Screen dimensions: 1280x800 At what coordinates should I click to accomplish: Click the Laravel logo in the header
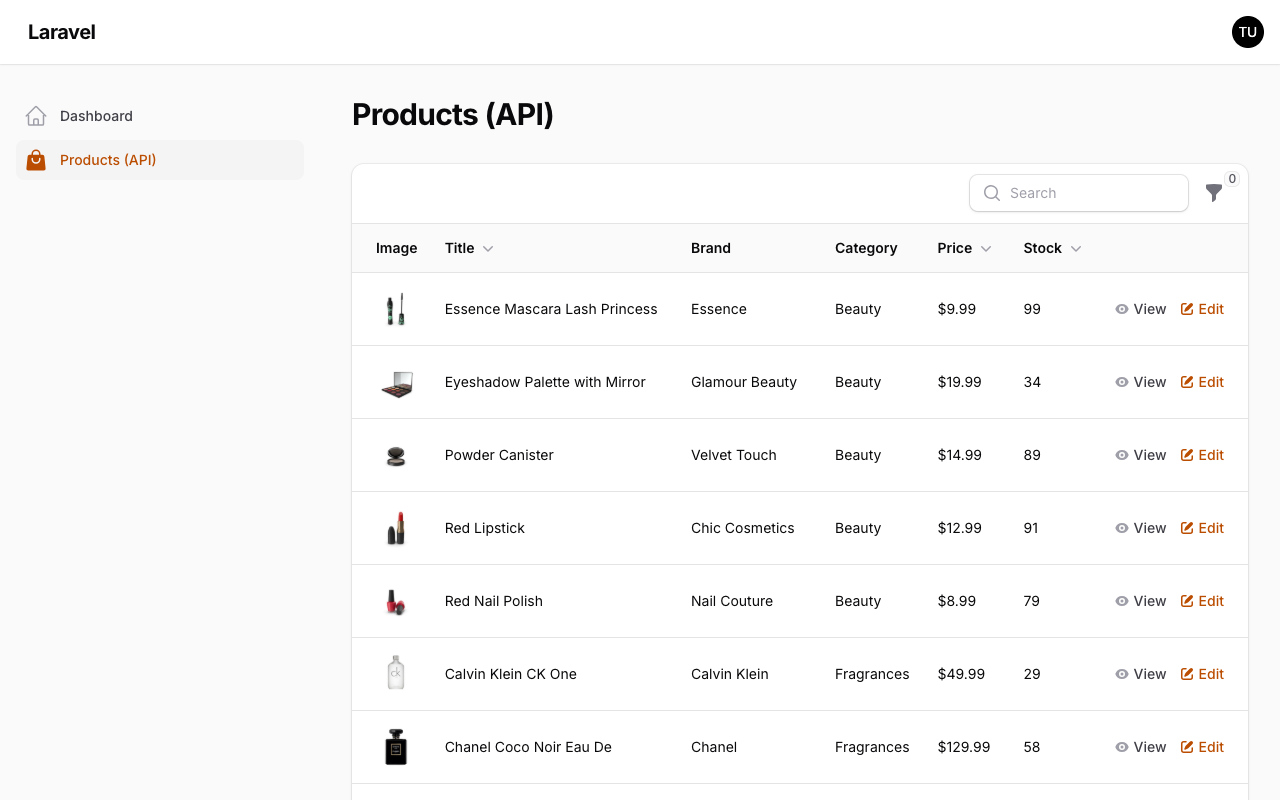point(62,32)
